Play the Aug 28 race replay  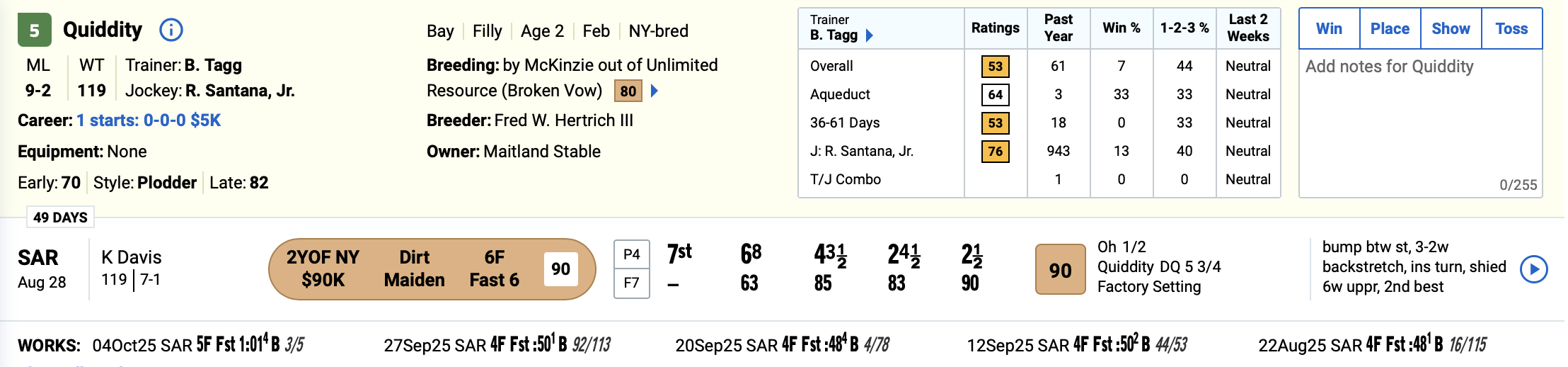(x=1534, y=269)
